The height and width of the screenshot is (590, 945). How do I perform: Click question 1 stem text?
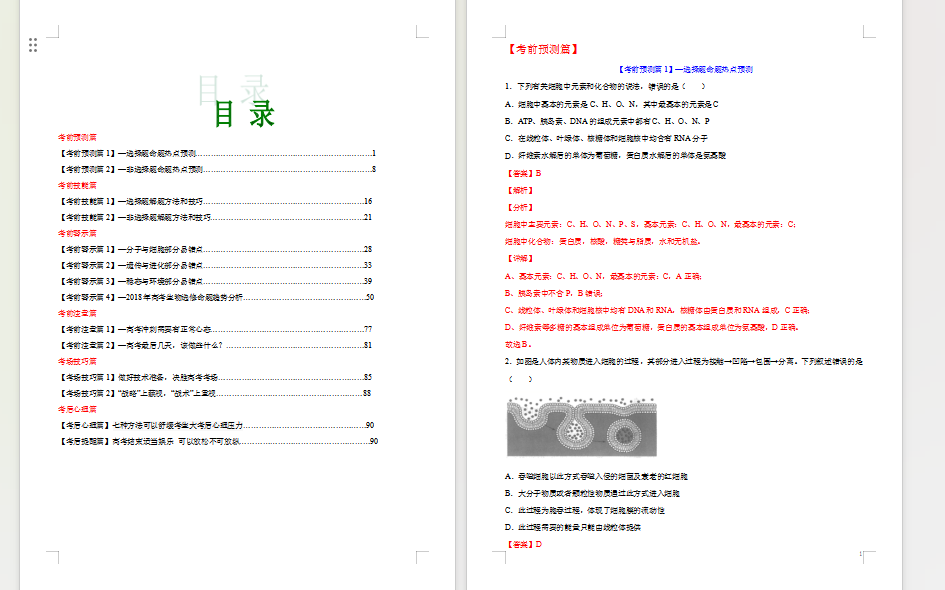pyautogui.click(x=606, y=86)
